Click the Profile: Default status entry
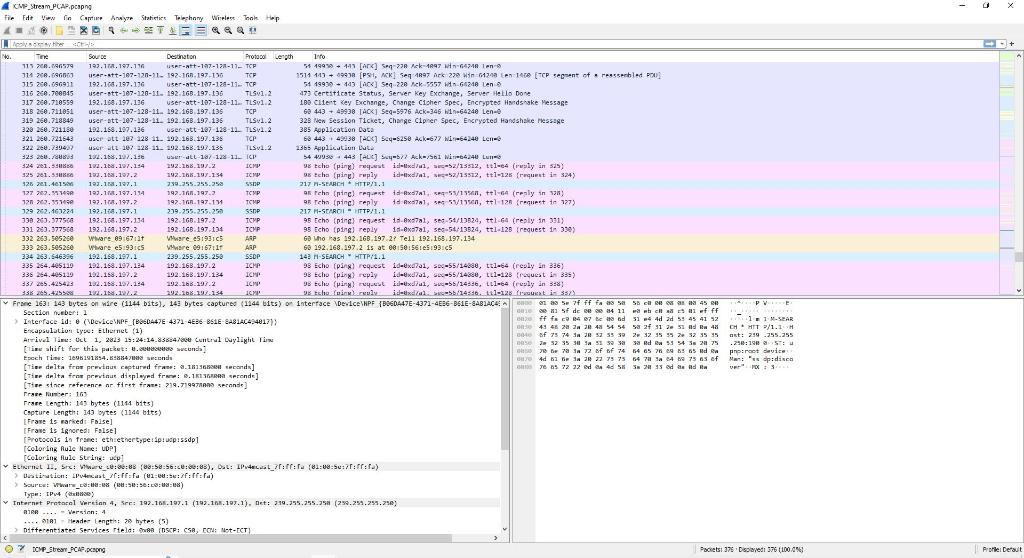This screenshot has width=1024, height=558. click(1002, 550)
